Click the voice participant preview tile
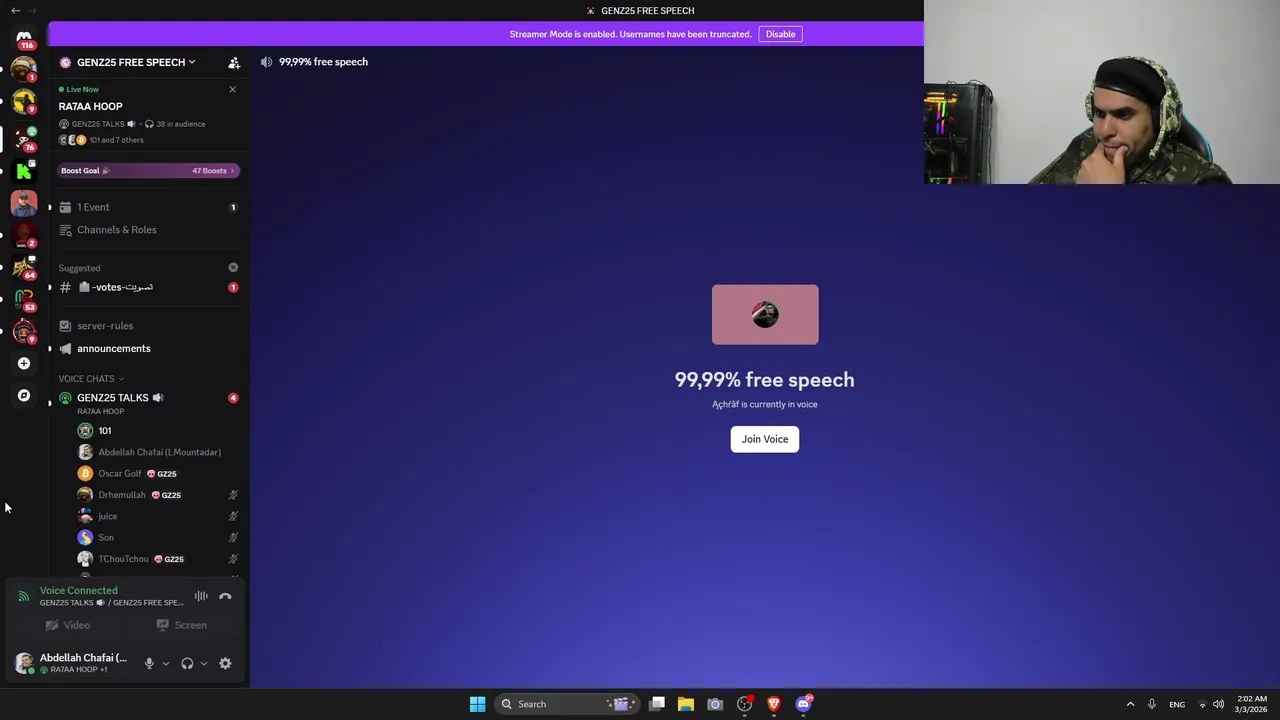The height and width of the screenshot is (720, 1280). [x=765, y=315]
